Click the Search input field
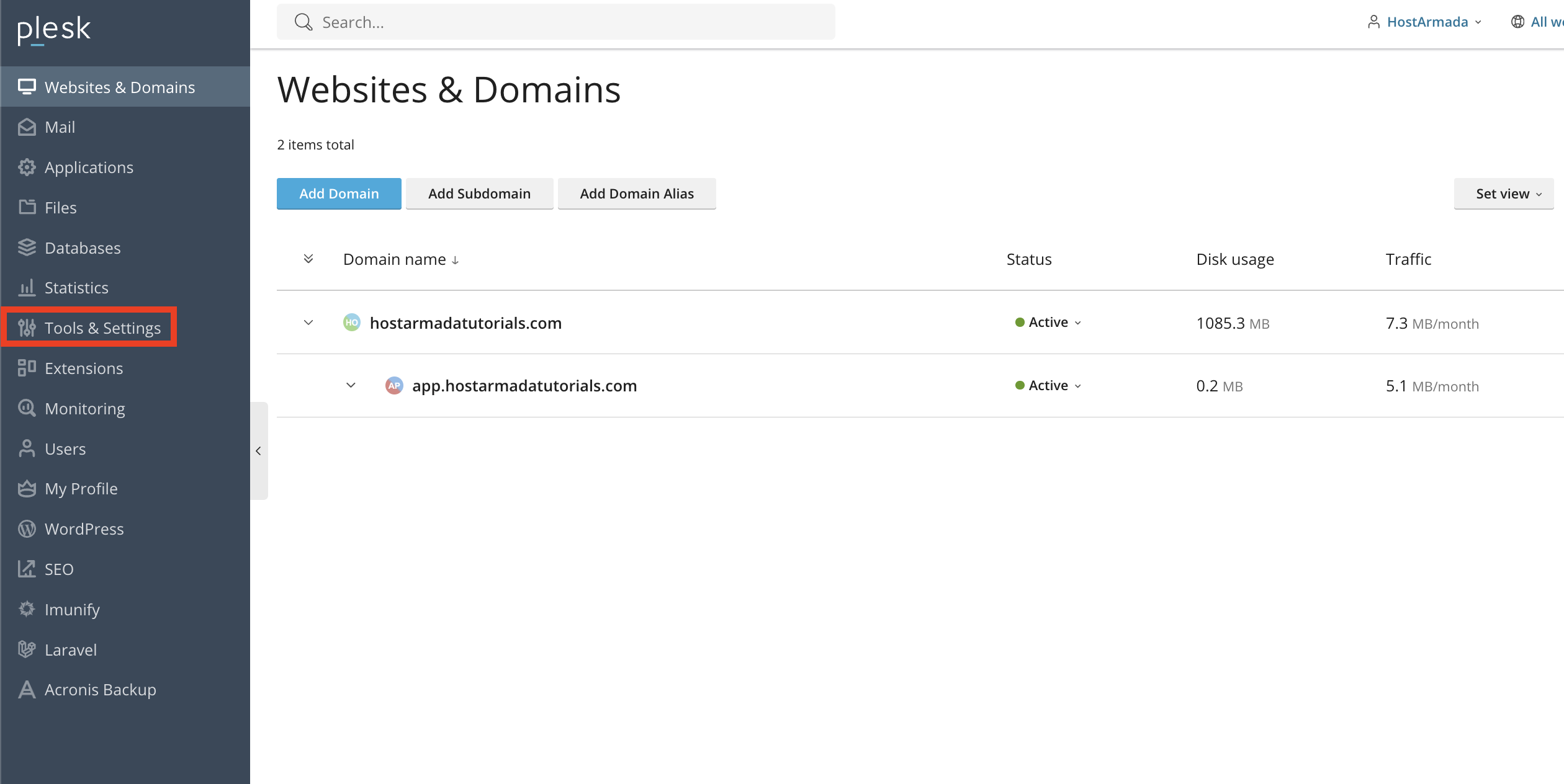 tap(556, 22)
